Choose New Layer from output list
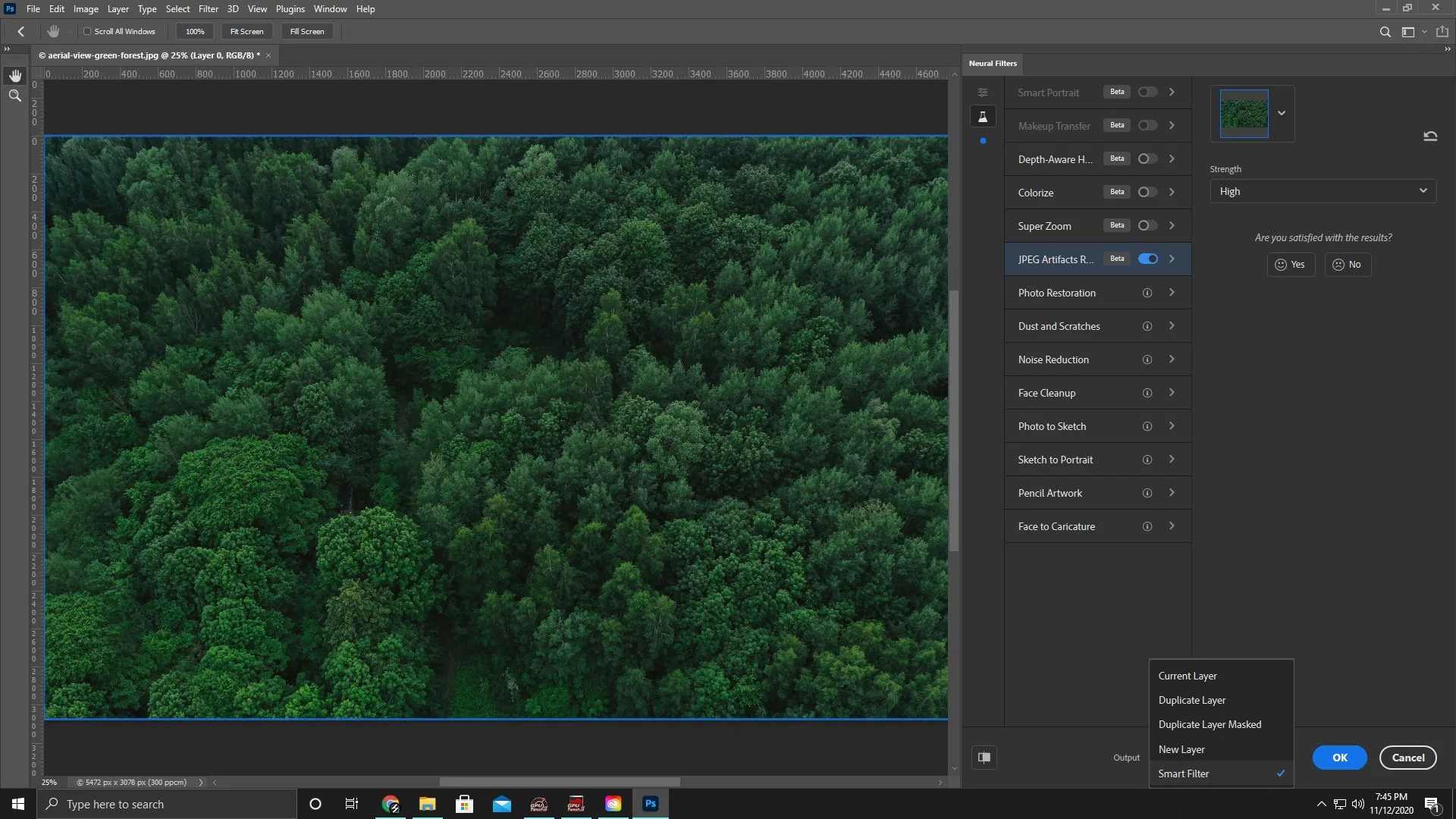Screen dimensions: 1456x819 (x=1181, y=749)
